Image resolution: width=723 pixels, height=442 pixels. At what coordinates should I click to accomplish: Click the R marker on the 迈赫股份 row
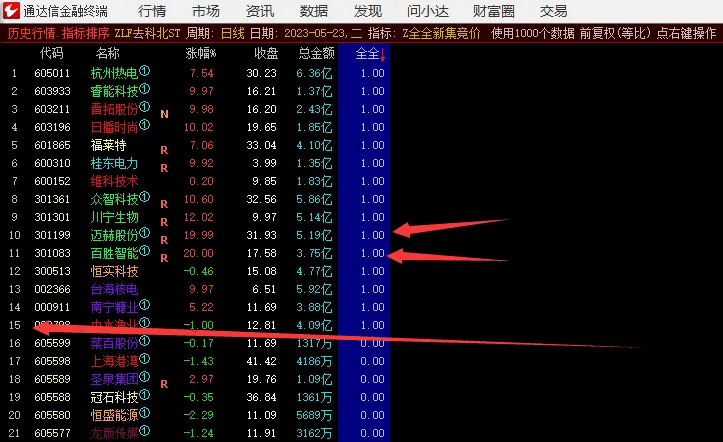point(164,240)
